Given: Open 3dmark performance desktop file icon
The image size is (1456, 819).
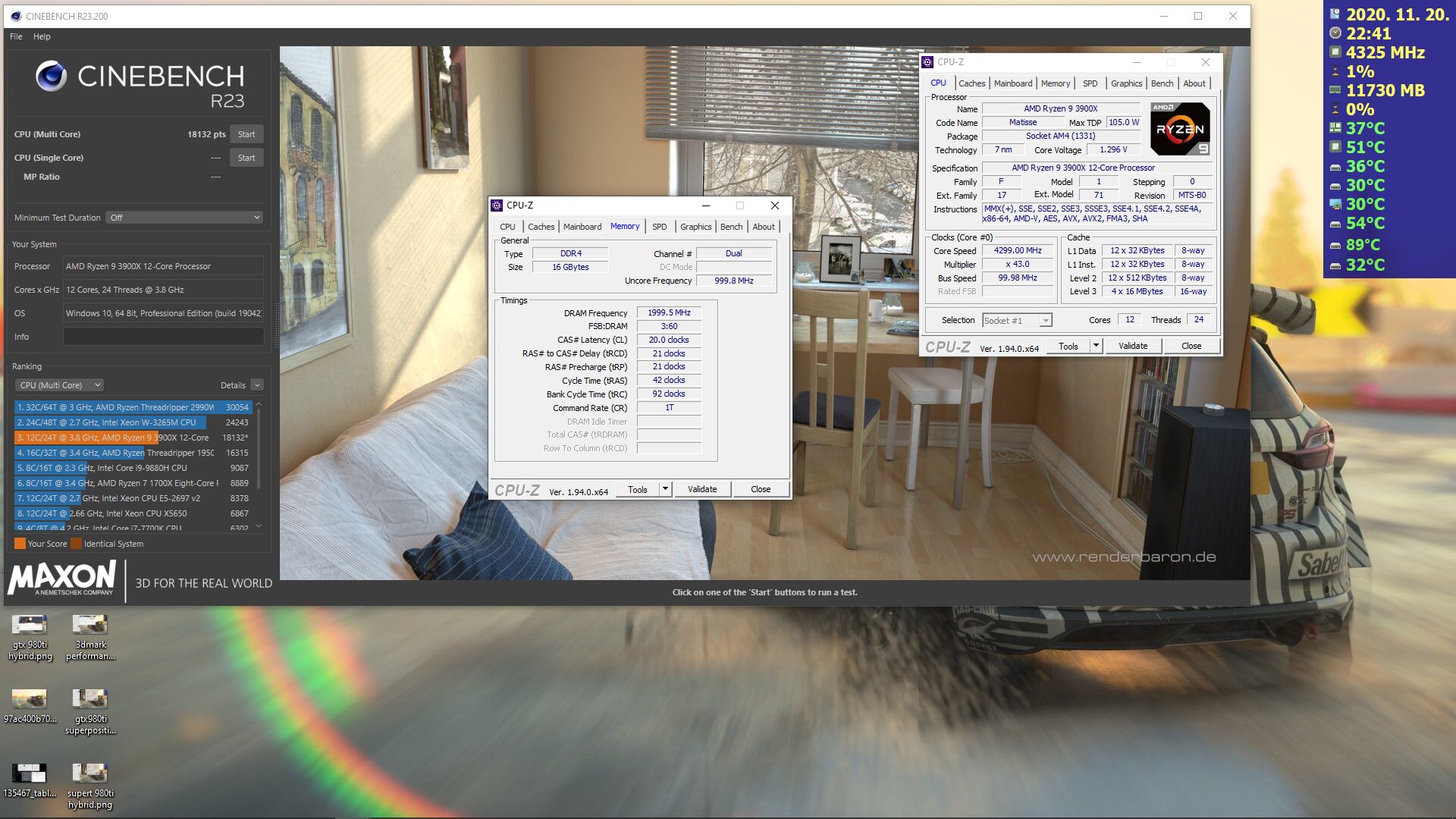Looking at the screenshot, I should pyautogui.click(x=90, y=636).
